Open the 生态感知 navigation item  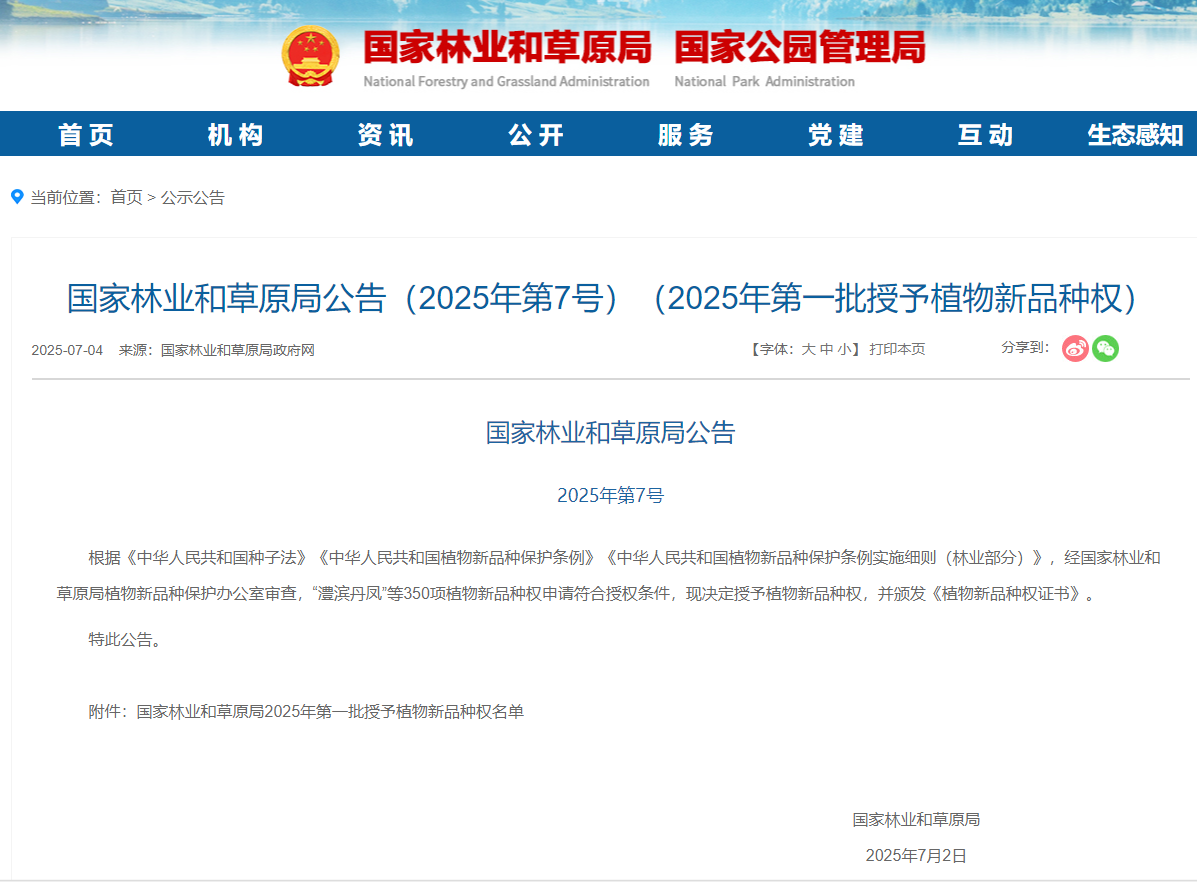click(x=1135, y=135)
